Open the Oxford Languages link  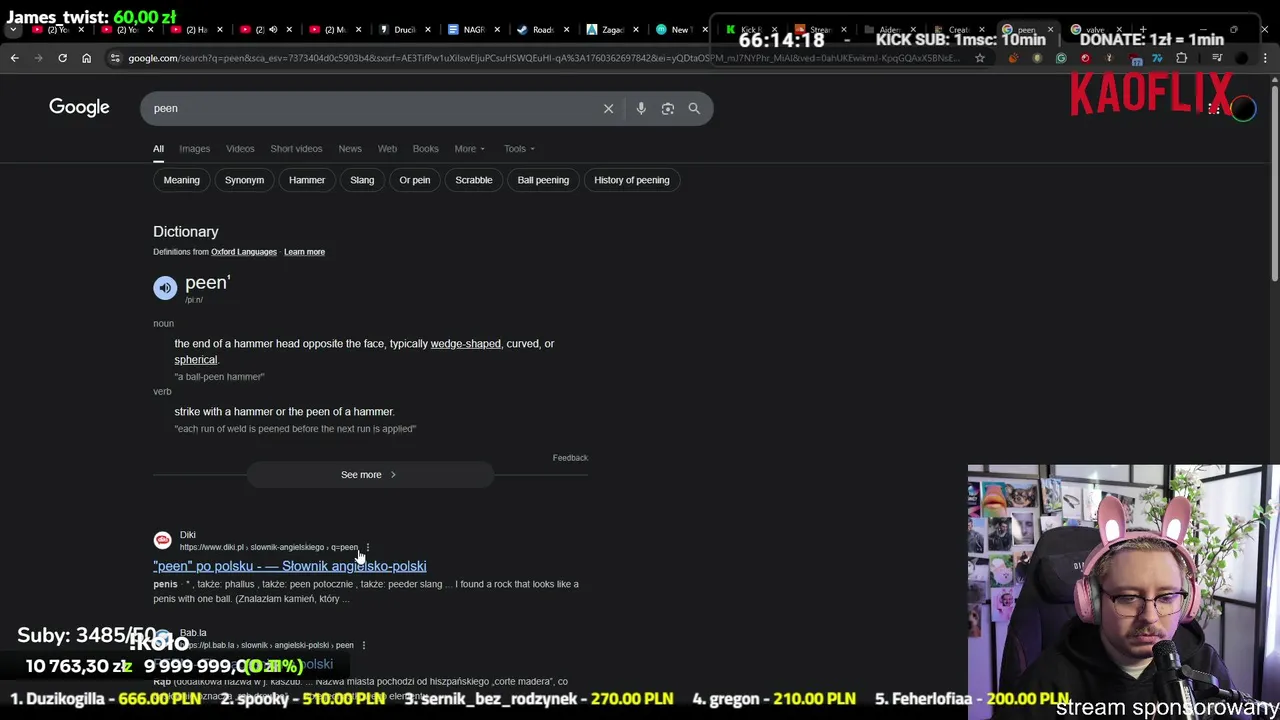(243, 252)
